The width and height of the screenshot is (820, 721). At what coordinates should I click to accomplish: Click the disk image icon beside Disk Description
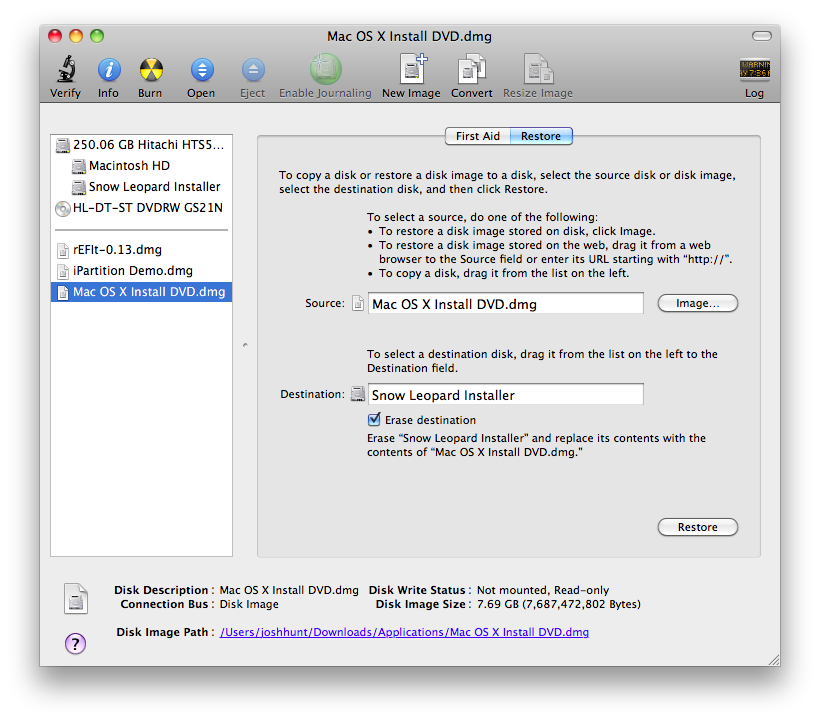[x=76, y=598]
